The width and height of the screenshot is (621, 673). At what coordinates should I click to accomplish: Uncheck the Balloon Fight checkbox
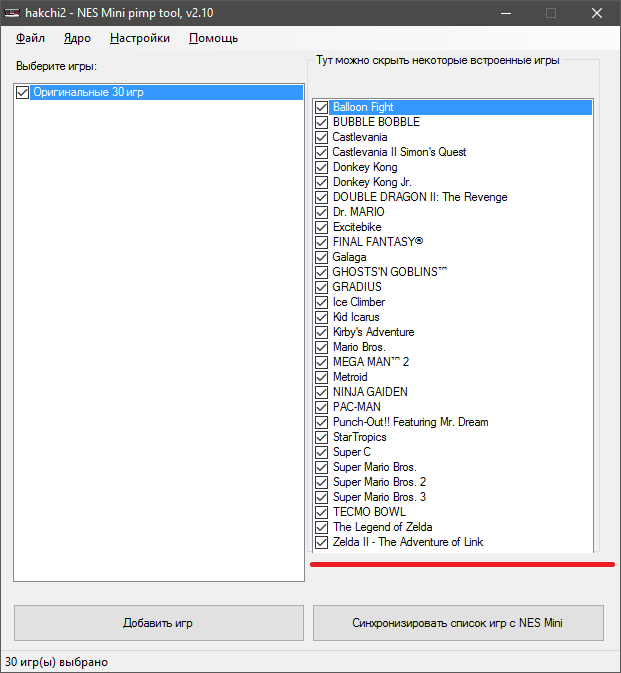[321, 107]
